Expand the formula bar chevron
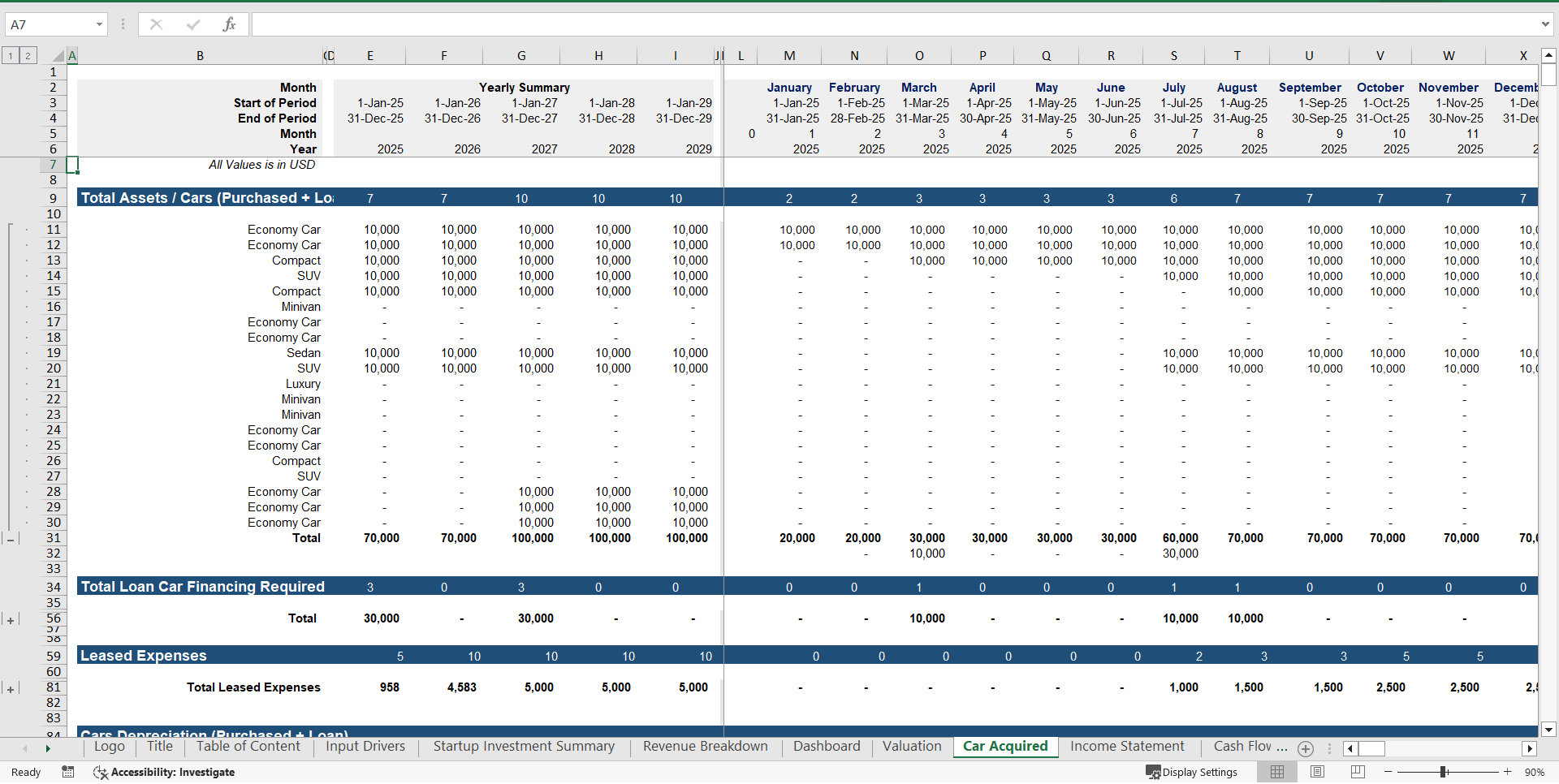 (x=1545, y=24)
